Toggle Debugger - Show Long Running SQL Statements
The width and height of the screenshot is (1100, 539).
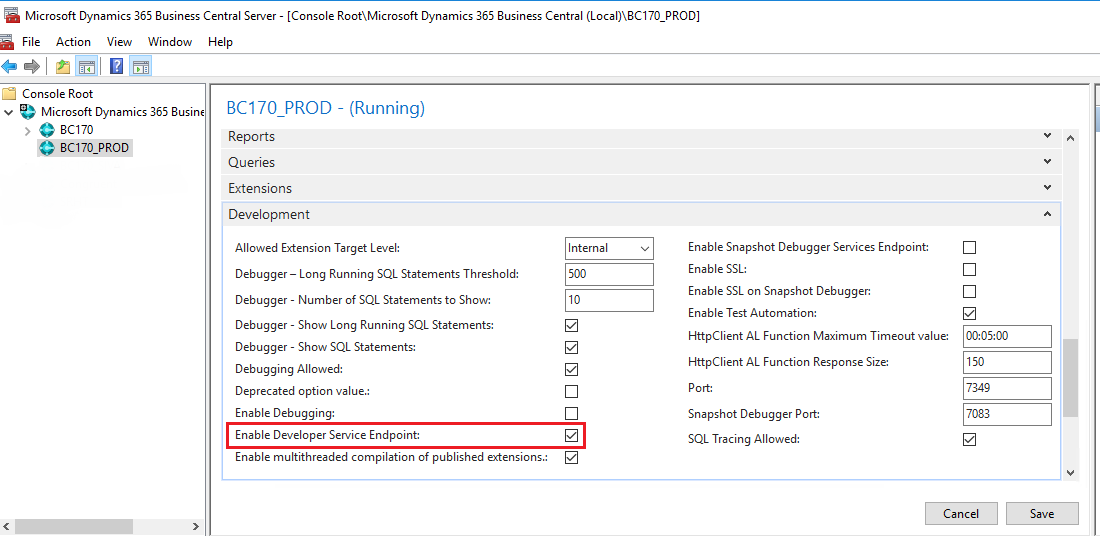pyautogui.click(x=571, y=326)
